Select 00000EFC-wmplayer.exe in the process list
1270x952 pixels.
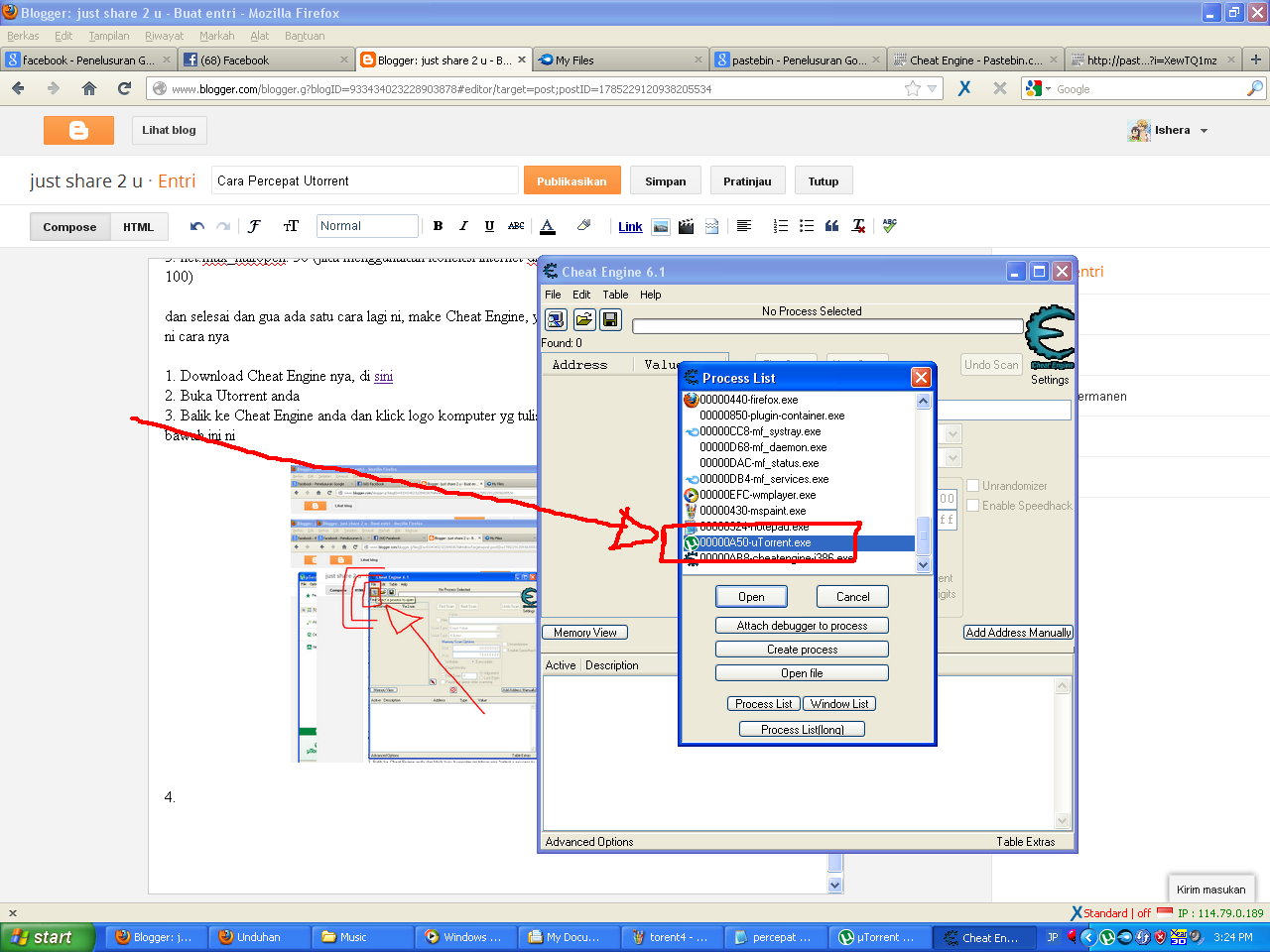799,495
